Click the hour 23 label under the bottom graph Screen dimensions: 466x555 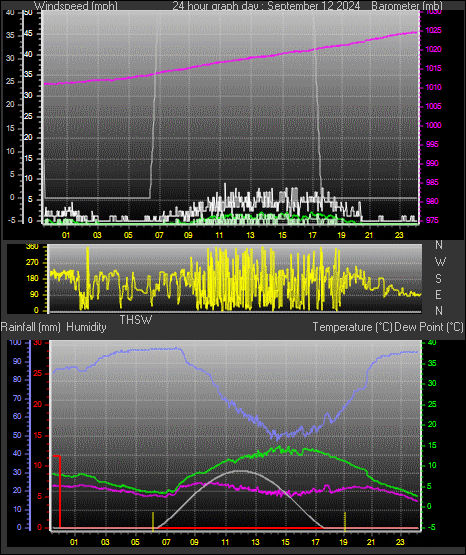400,542
